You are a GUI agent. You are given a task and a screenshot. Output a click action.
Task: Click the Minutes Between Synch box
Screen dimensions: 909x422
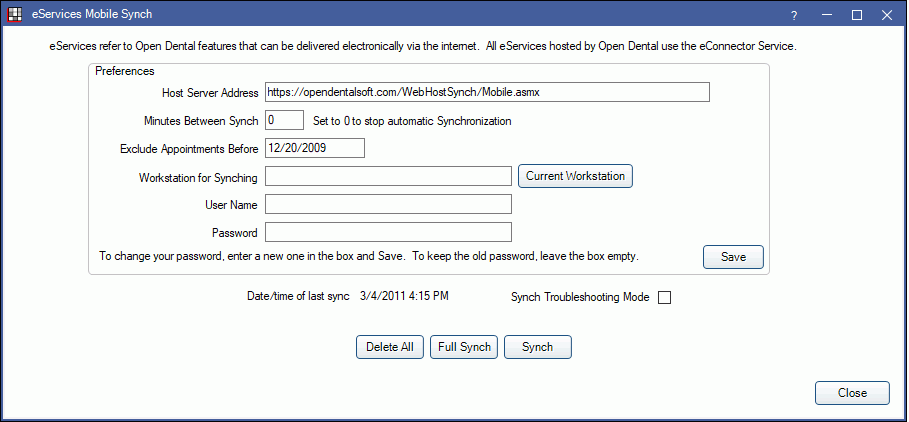pos(284,120)
